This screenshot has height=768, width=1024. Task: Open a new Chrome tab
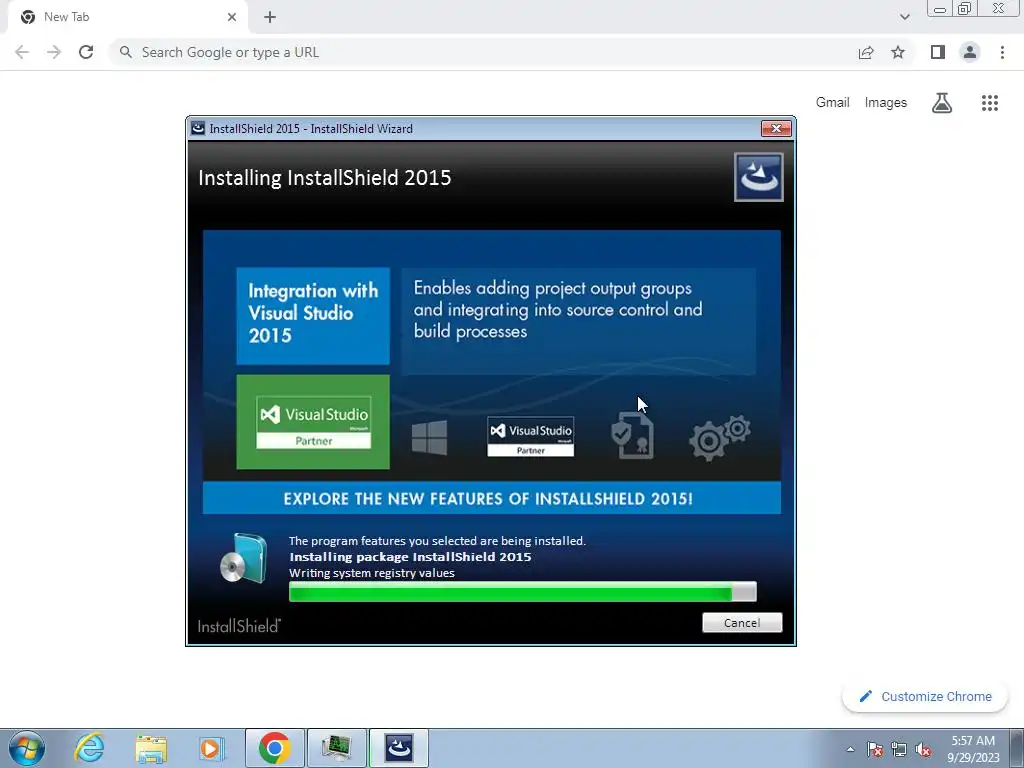(x=270, y=17)
